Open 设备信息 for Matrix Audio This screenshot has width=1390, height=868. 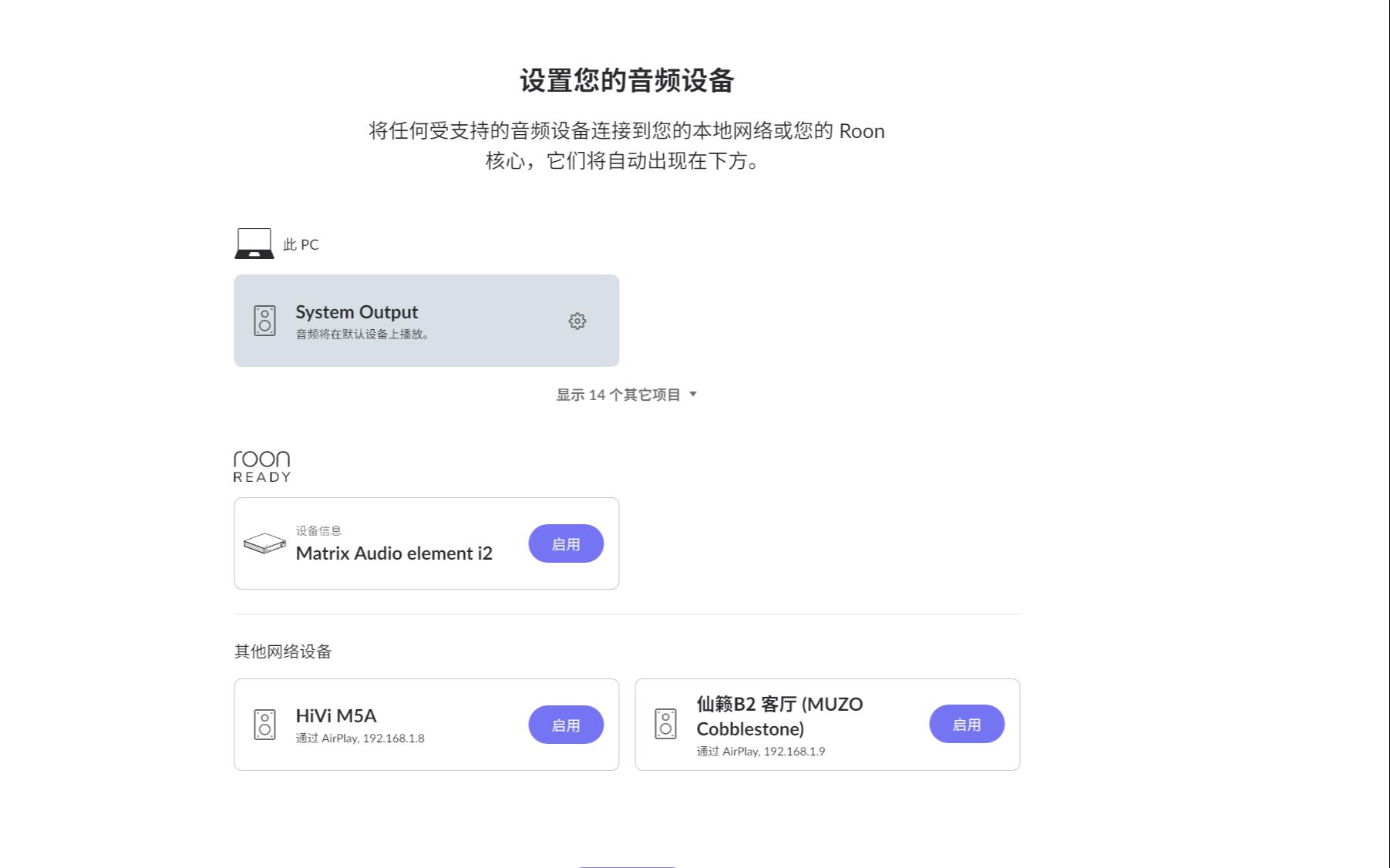(318, 530)
